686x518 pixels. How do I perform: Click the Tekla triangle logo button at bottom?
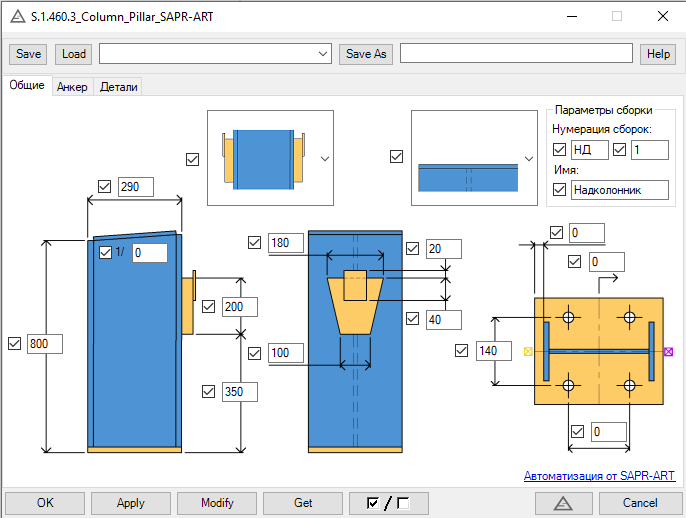(562, 503)
